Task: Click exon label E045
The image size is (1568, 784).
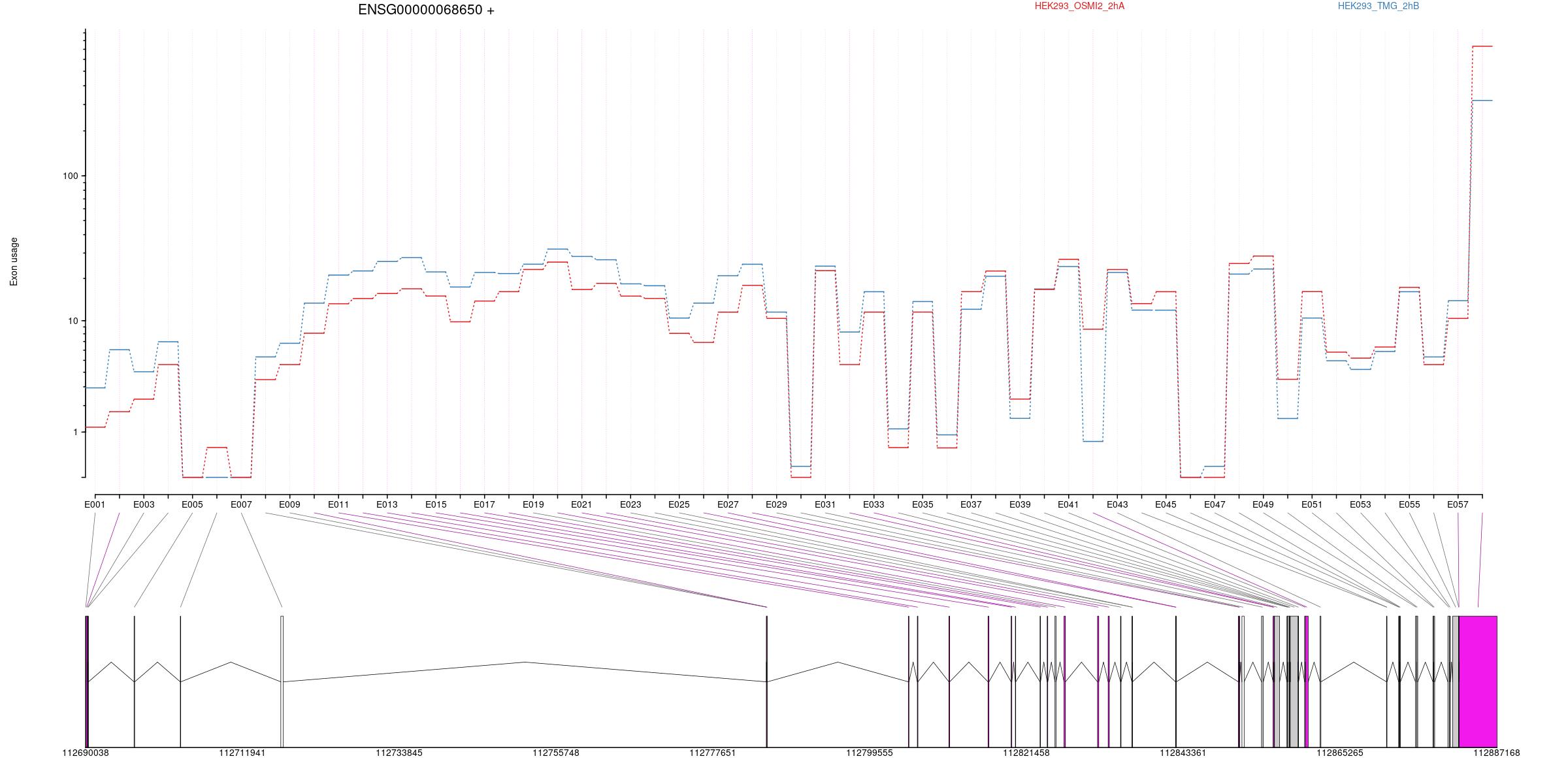Action: coord(1166,504)
